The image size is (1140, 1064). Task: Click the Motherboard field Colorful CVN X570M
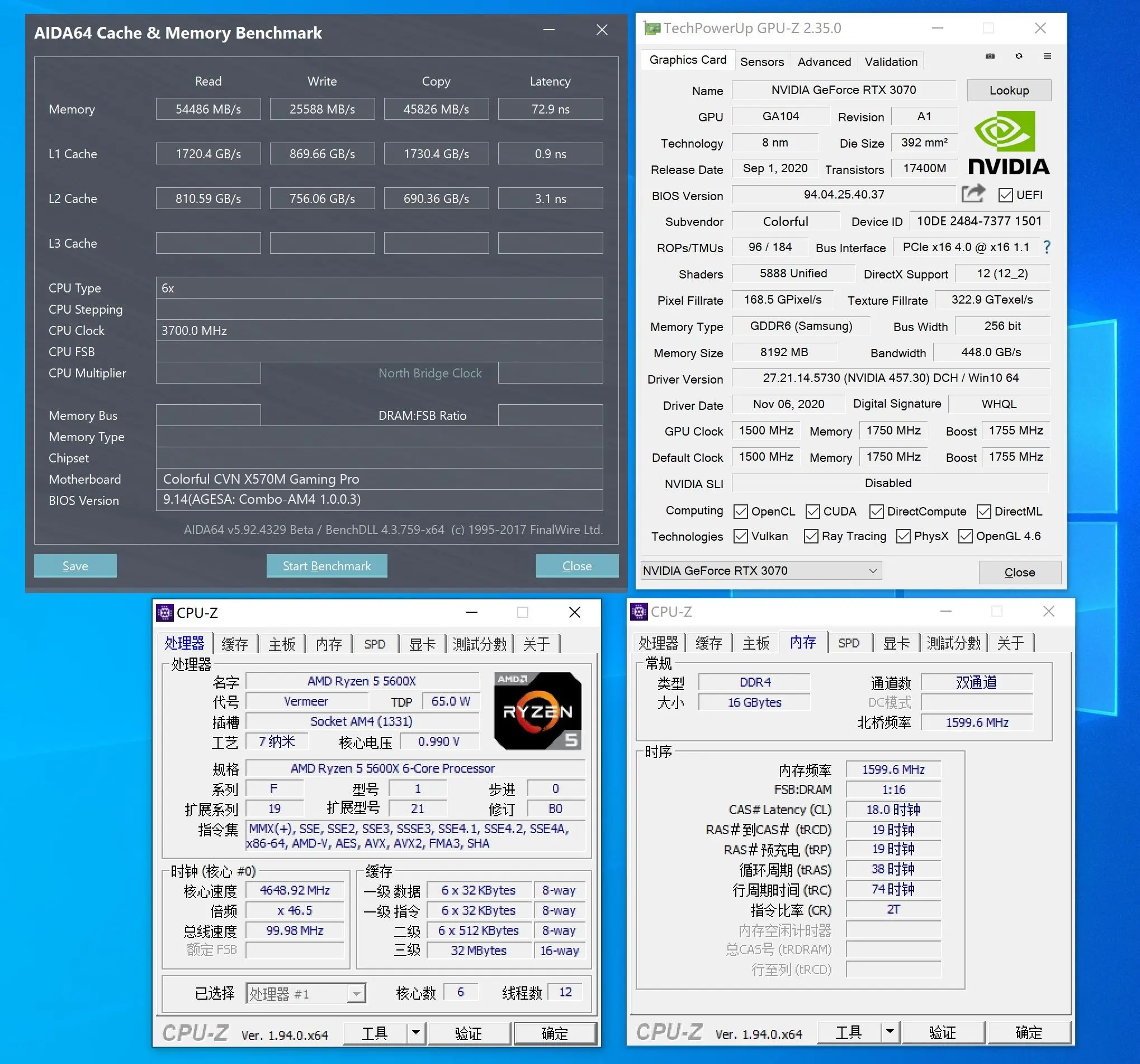[379, 479]
